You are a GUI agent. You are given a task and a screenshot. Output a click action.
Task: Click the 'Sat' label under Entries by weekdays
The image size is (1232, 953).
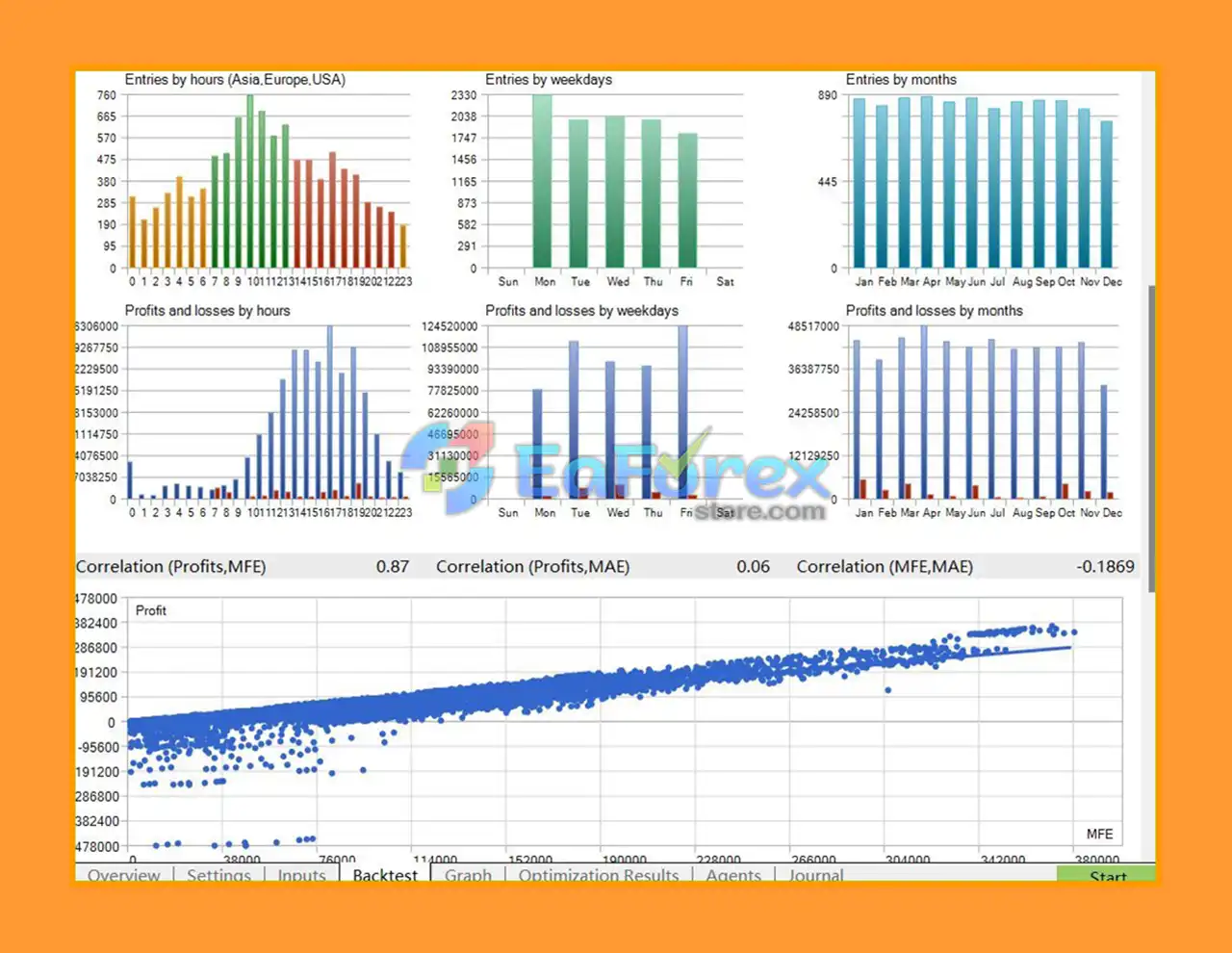click(725, 282)
